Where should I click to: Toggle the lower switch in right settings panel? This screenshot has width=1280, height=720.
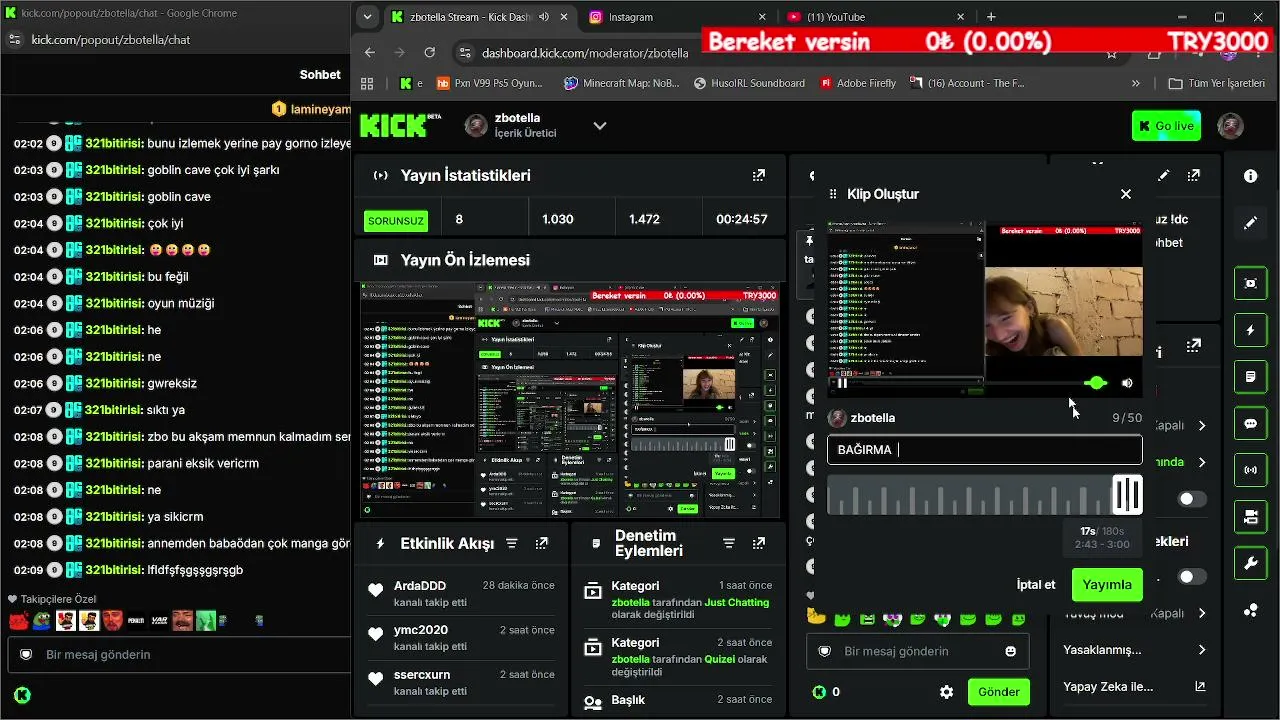point(1192,577)
